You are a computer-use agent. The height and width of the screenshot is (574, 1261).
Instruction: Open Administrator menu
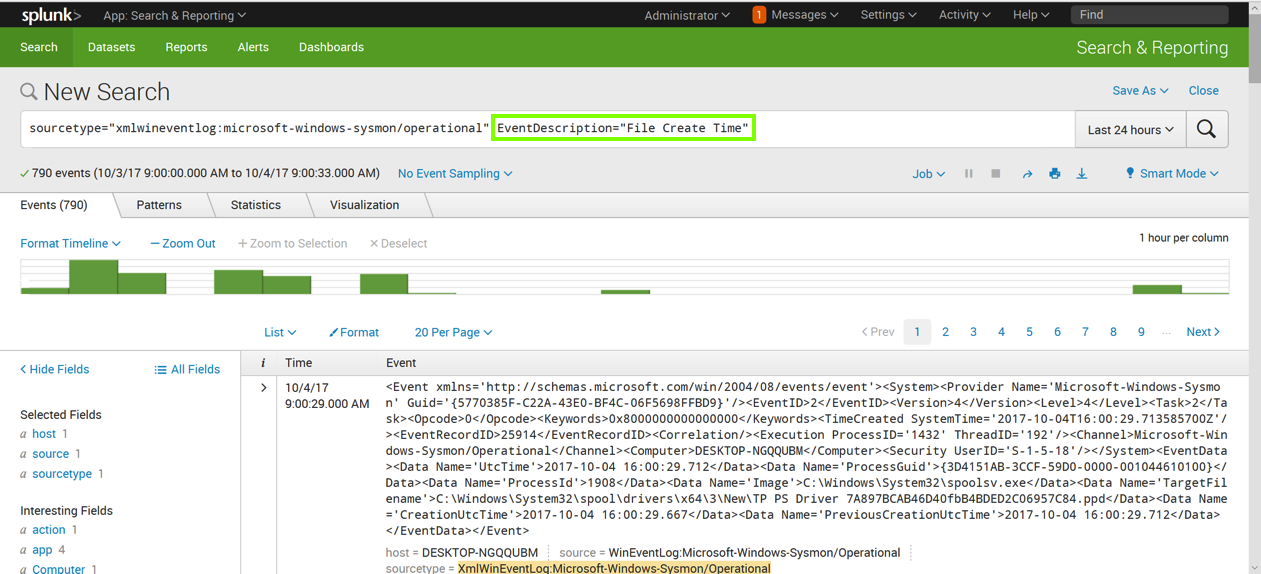687,15
